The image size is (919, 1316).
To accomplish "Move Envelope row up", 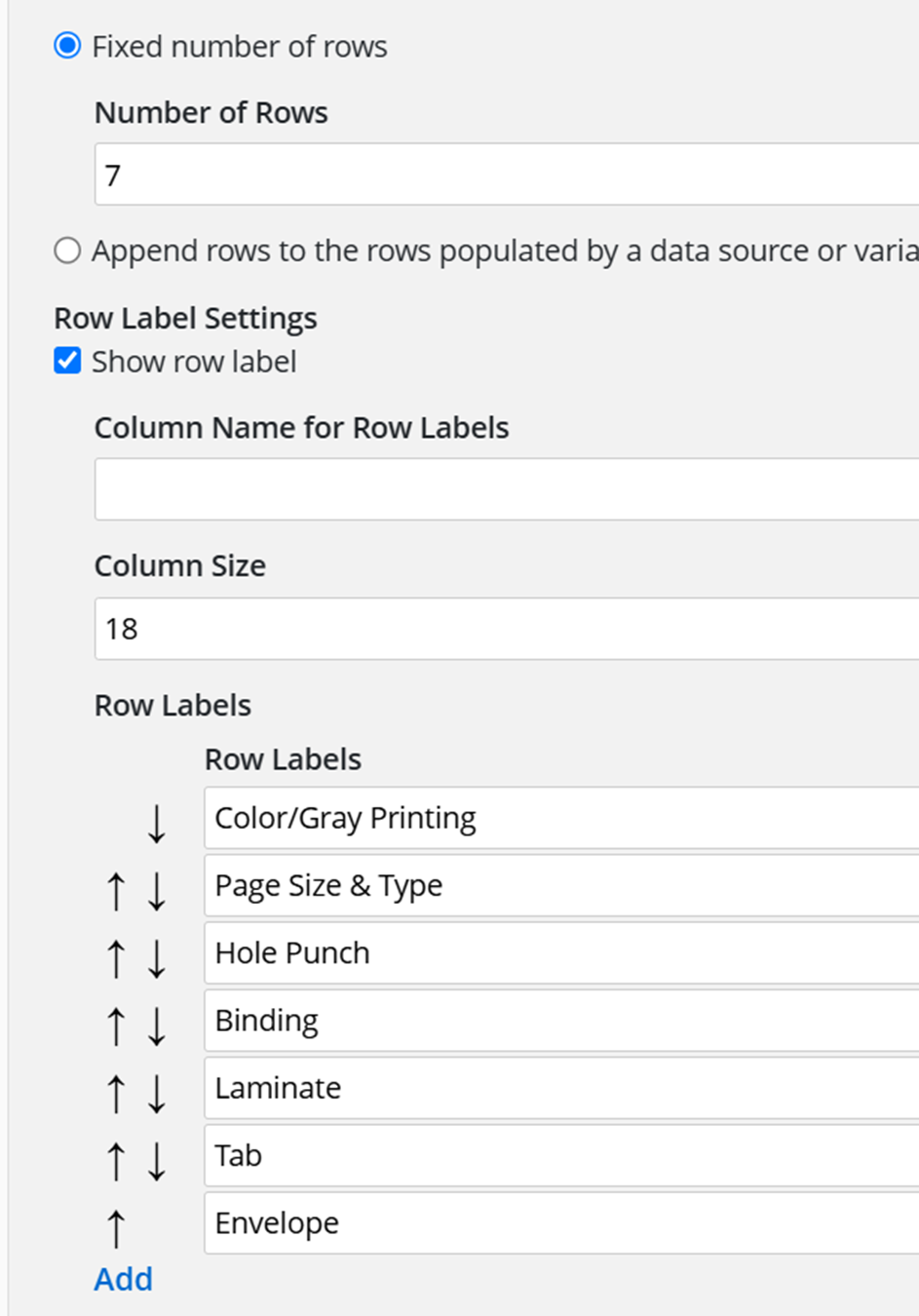I will coord(116,1228).
